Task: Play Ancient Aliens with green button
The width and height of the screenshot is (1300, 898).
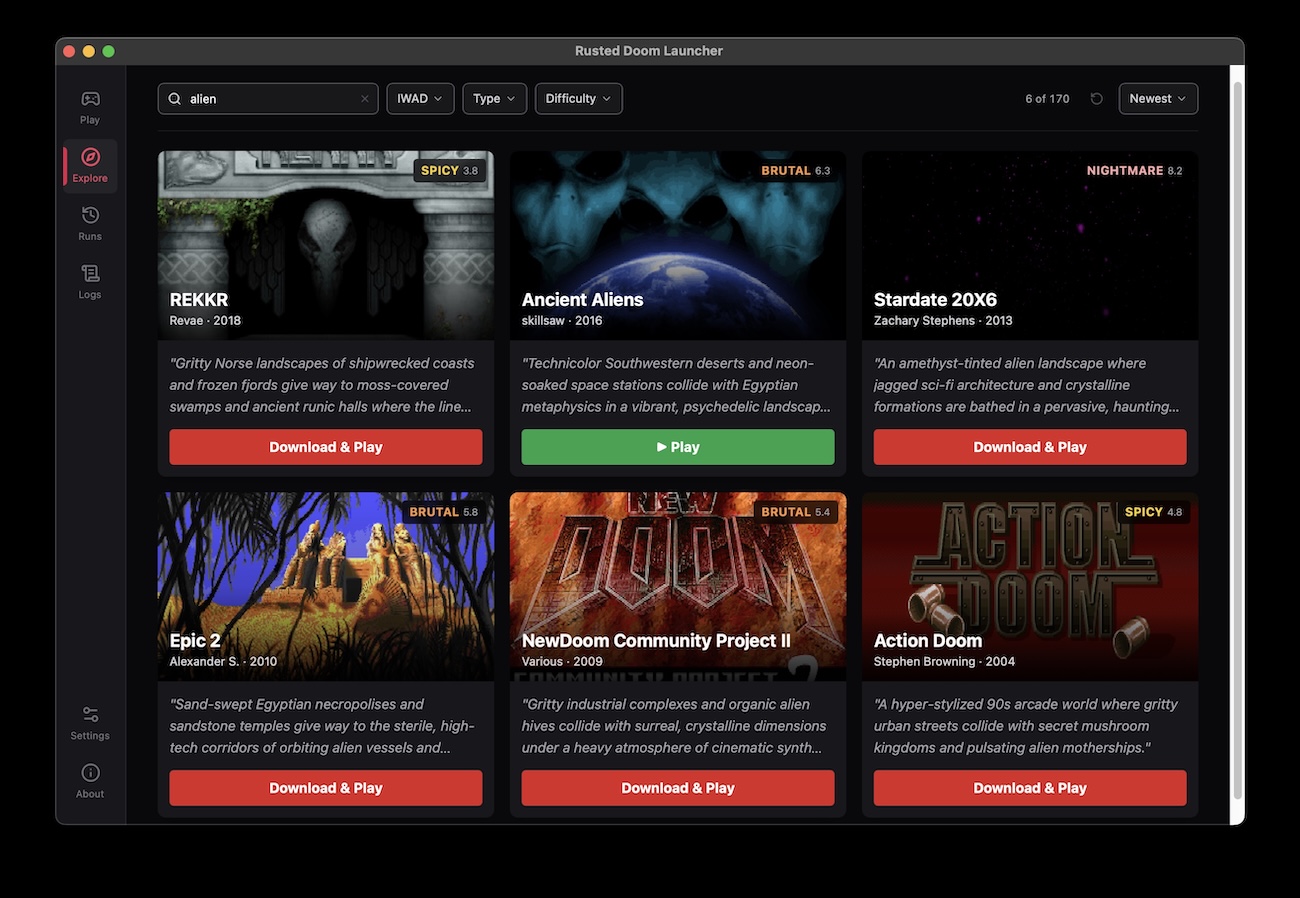Action: click(x=678, y=447)
